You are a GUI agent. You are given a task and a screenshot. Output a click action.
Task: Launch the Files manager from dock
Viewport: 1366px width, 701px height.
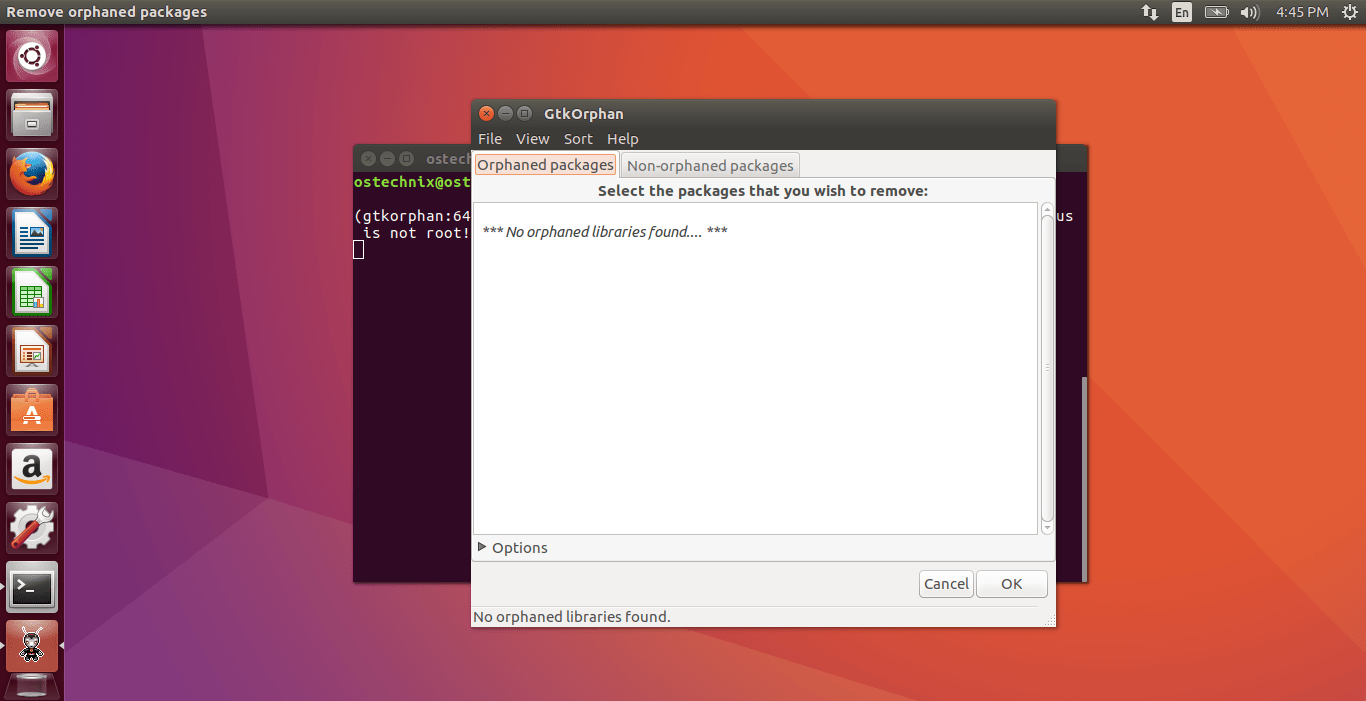click(x=32, y=115)
